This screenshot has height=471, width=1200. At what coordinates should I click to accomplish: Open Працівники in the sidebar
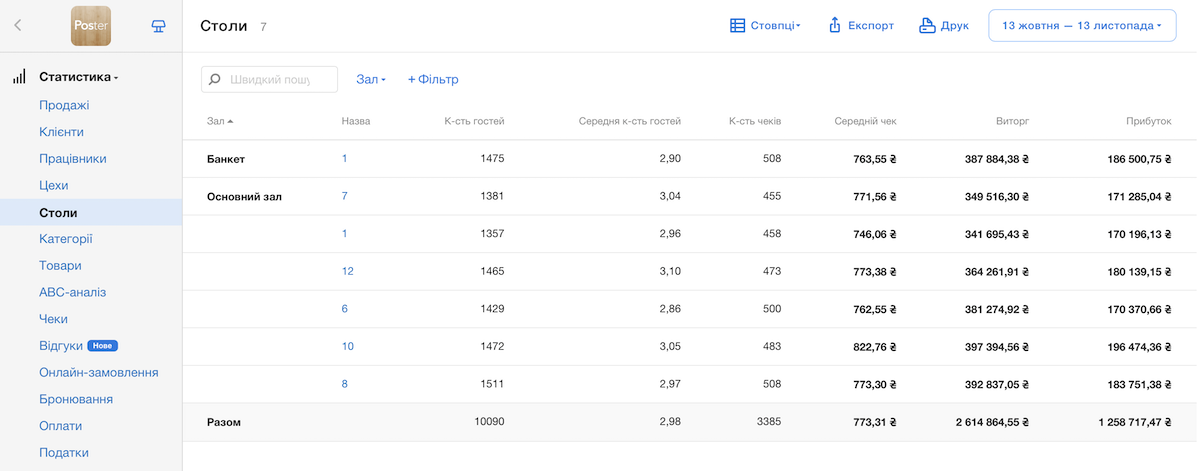(73, 159)
